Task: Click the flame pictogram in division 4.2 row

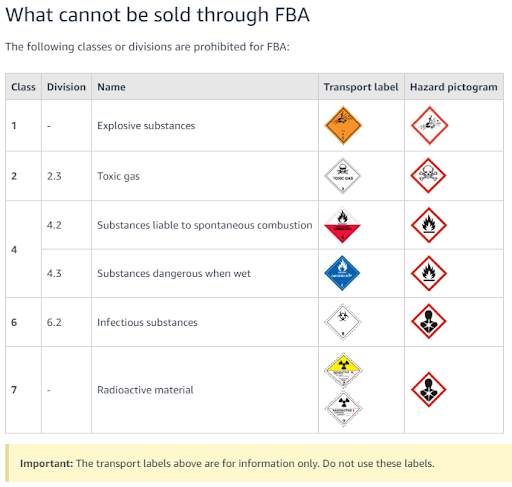Action: [x=429, y=225]
